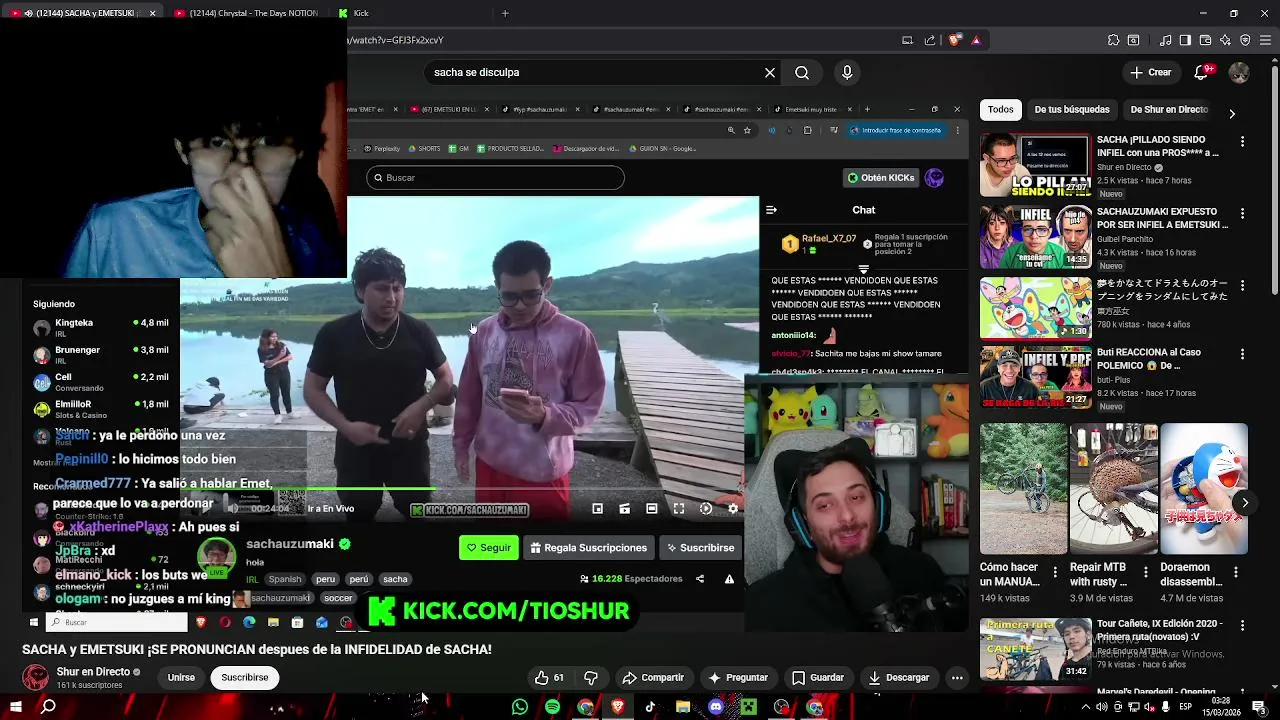
Task: Open Brave Shields lion icon in address bar
Action: point(955,40)
